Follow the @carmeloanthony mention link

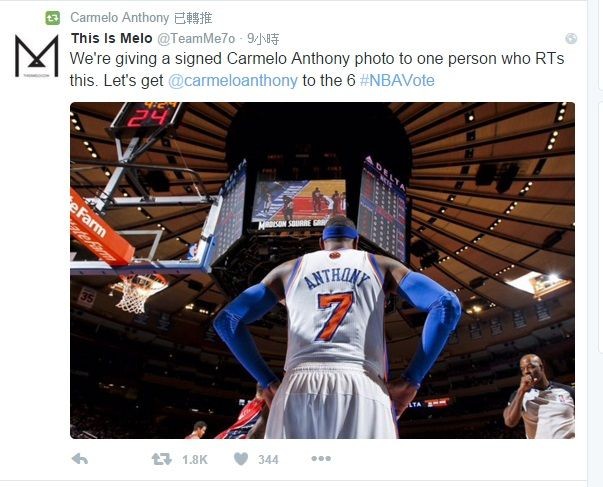point(233,81)
